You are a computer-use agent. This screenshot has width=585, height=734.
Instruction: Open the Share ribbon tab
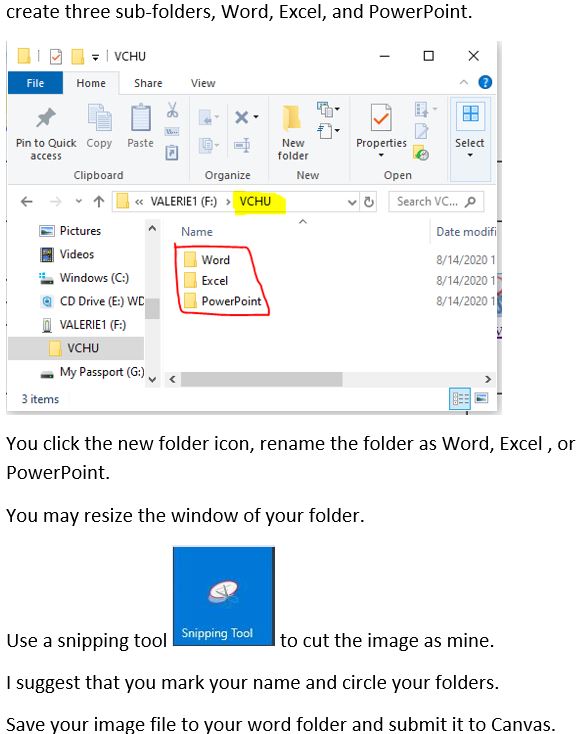[x=148, y=83]
